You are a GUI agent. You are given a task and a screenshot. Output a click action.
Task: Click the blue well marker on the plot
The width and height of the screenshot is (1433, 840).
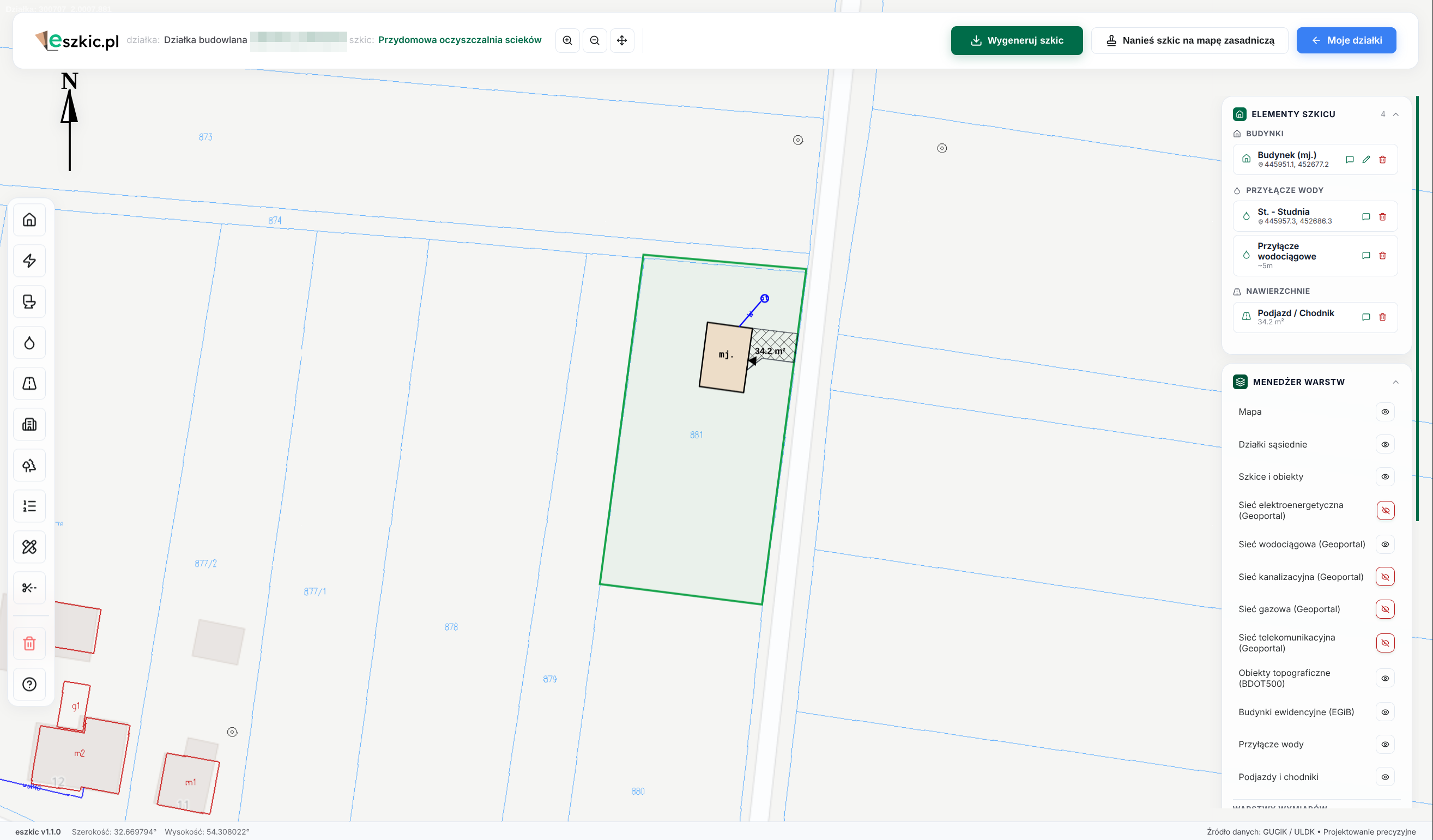point(765,299)
